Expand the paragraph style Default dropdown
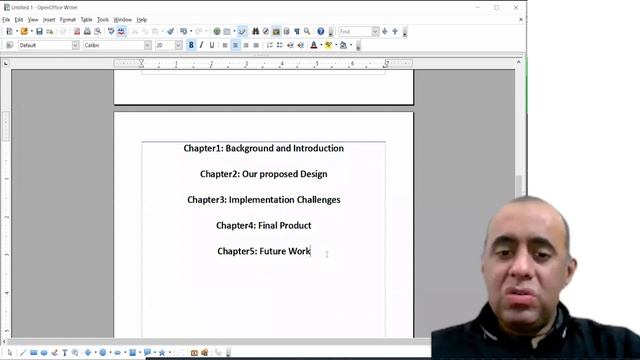 [x=76, y=45]
